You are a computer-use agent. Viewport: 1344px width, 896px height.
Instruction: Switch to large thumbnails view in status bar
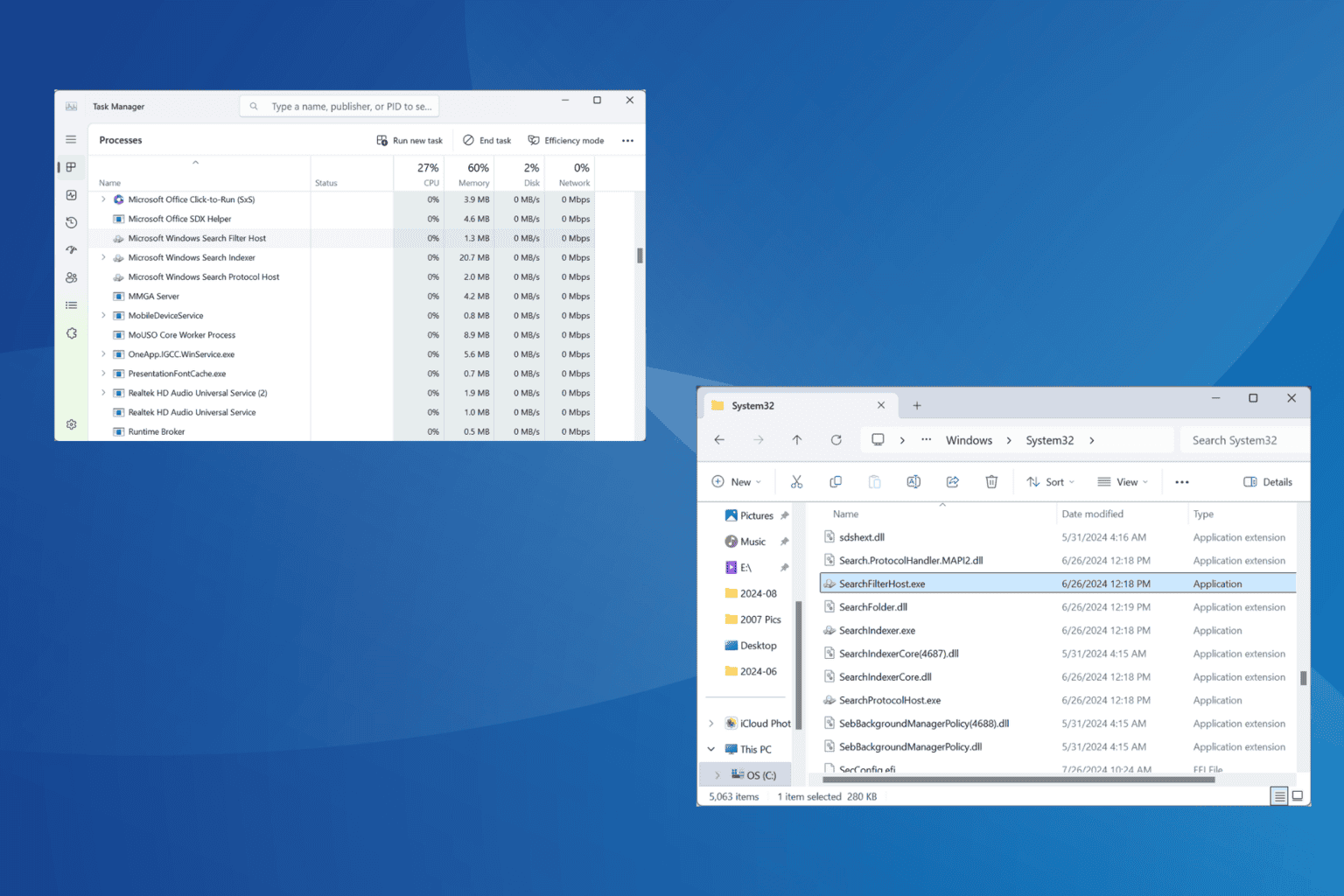point(1298,796)
